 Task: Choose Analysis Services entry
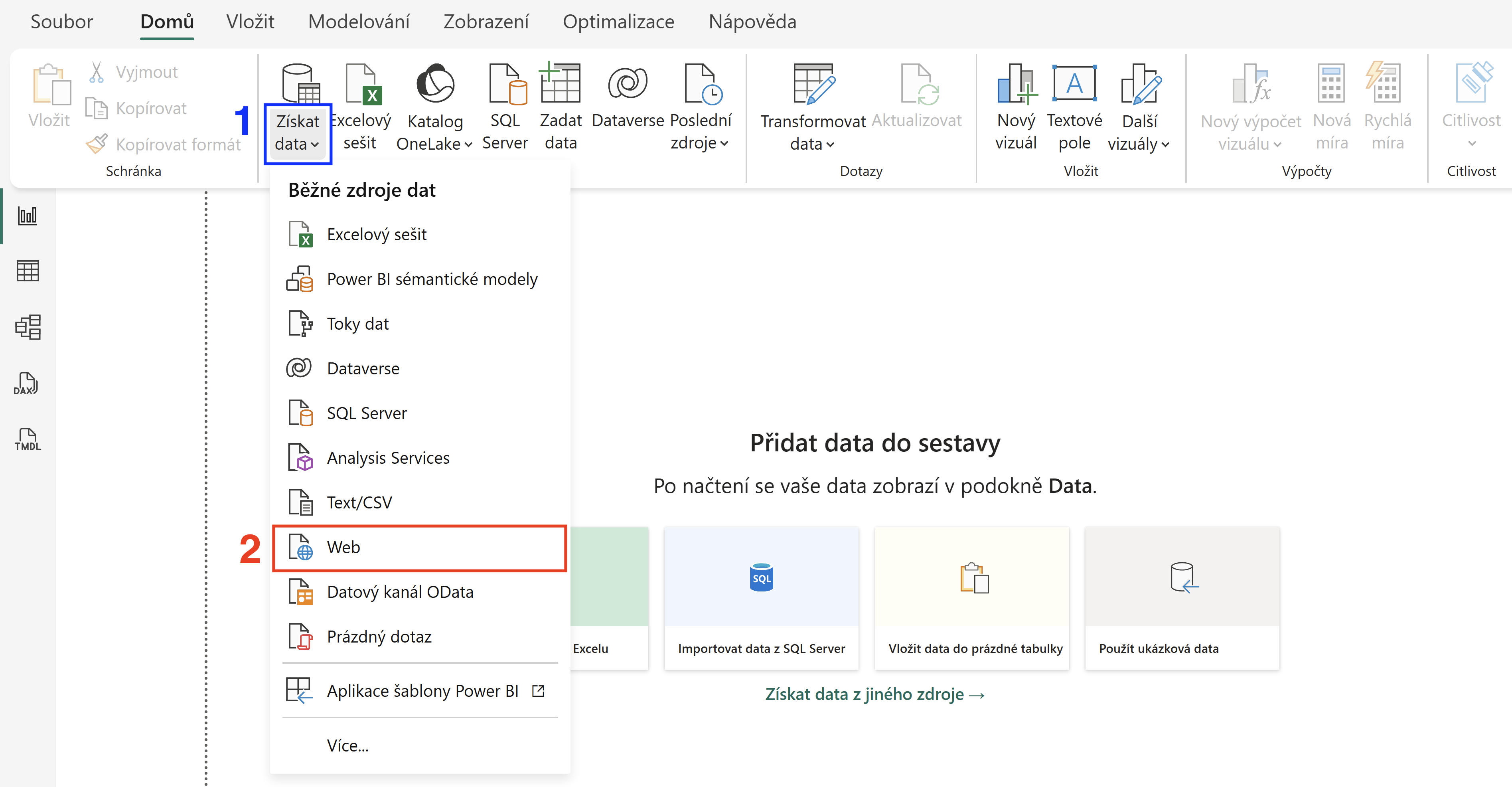420,457
